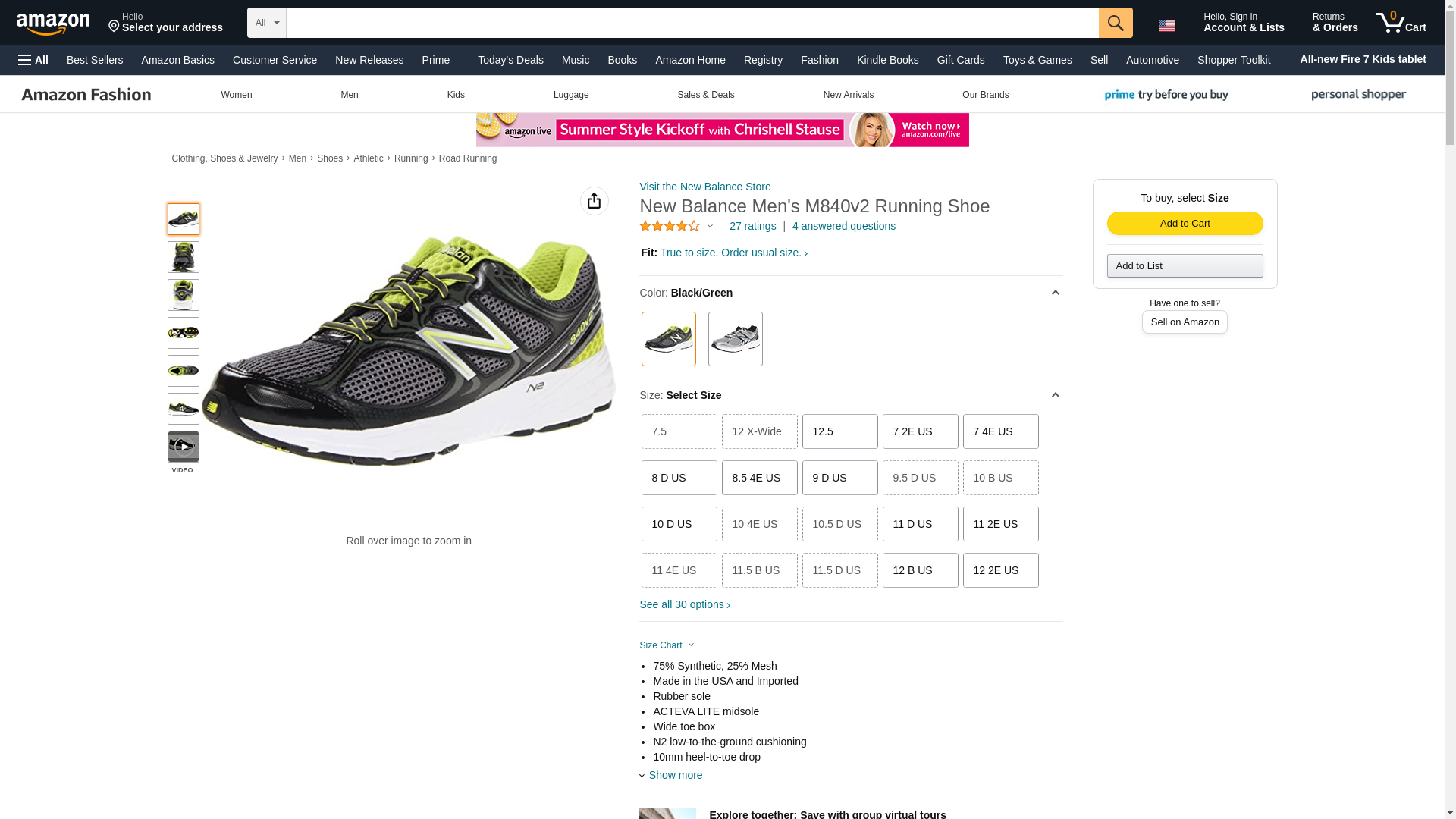
Task: Click the US flag language icon
Action: coord(1166,25)
